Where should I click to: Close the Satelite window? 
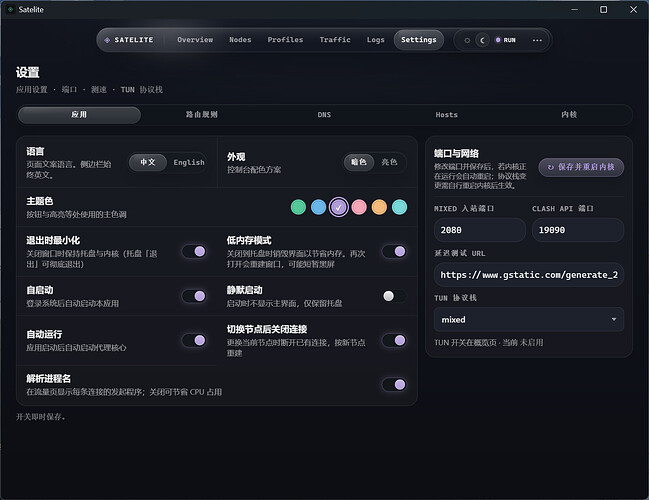(633, 9)
